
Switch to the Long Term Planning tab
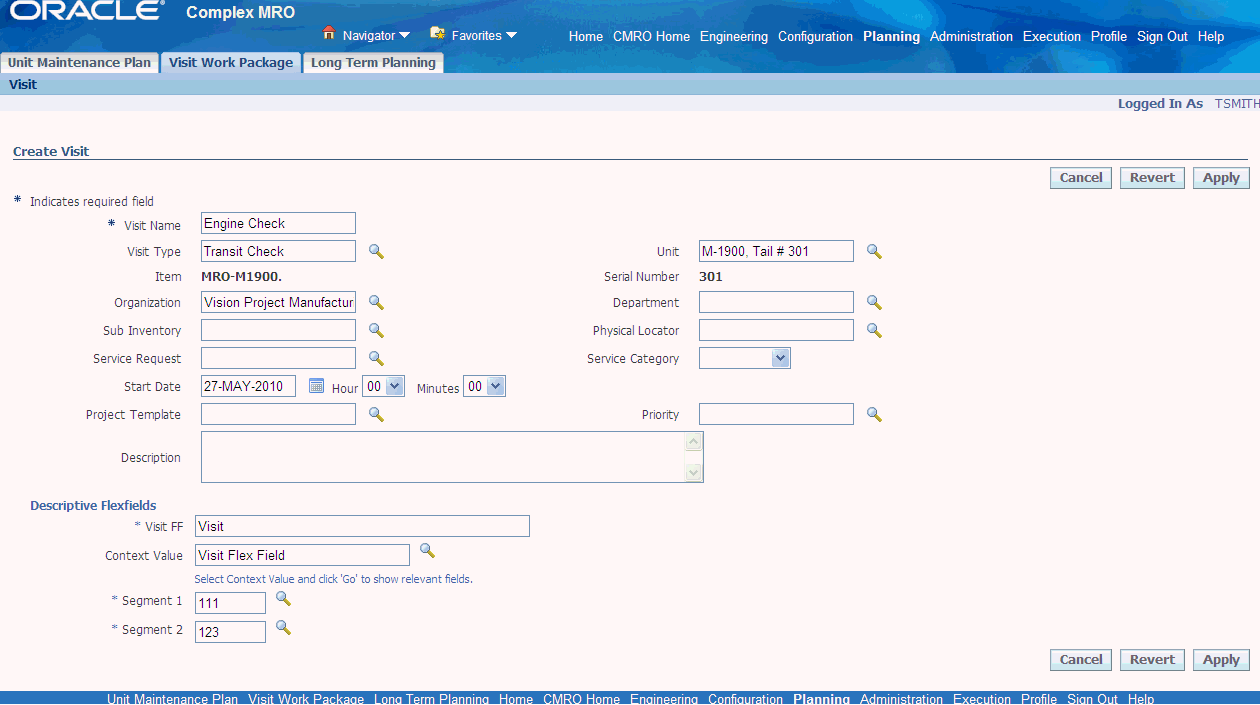[373, 62]
